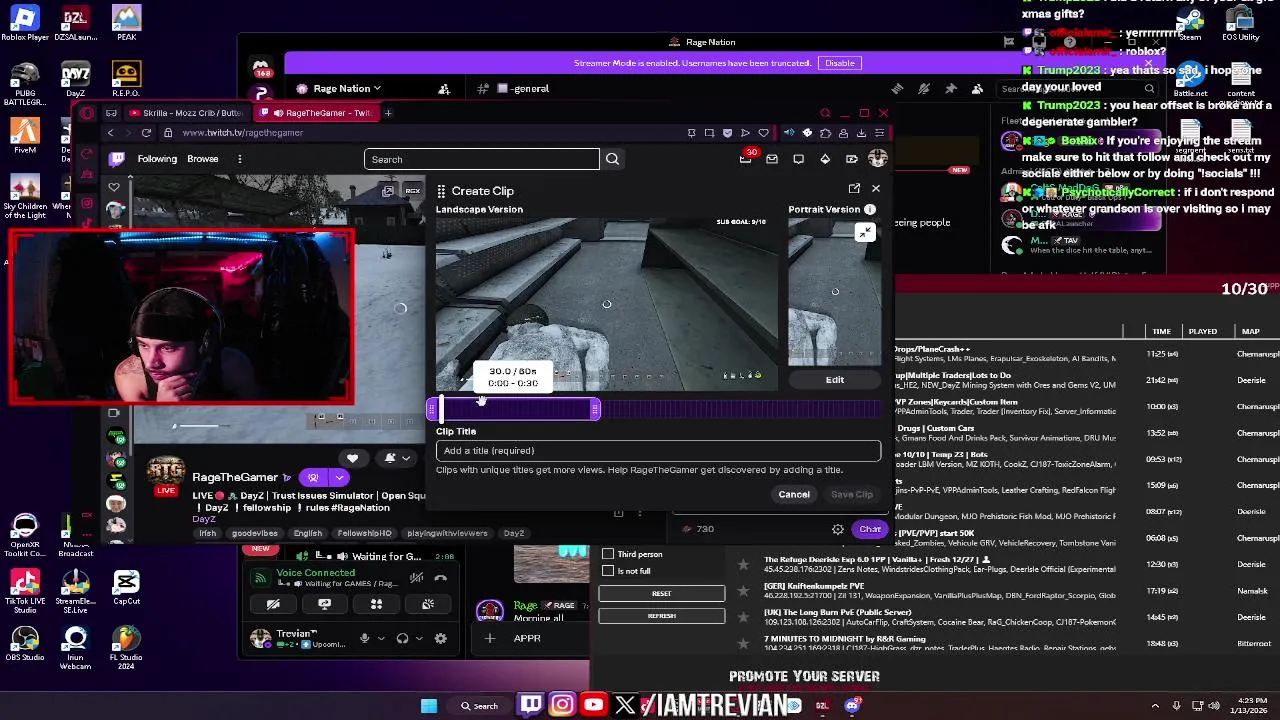Open Discord activities button
Image resolution: width=1280 pixels, height=720 pixels.
pyautogui.click(x=376, y=604)
